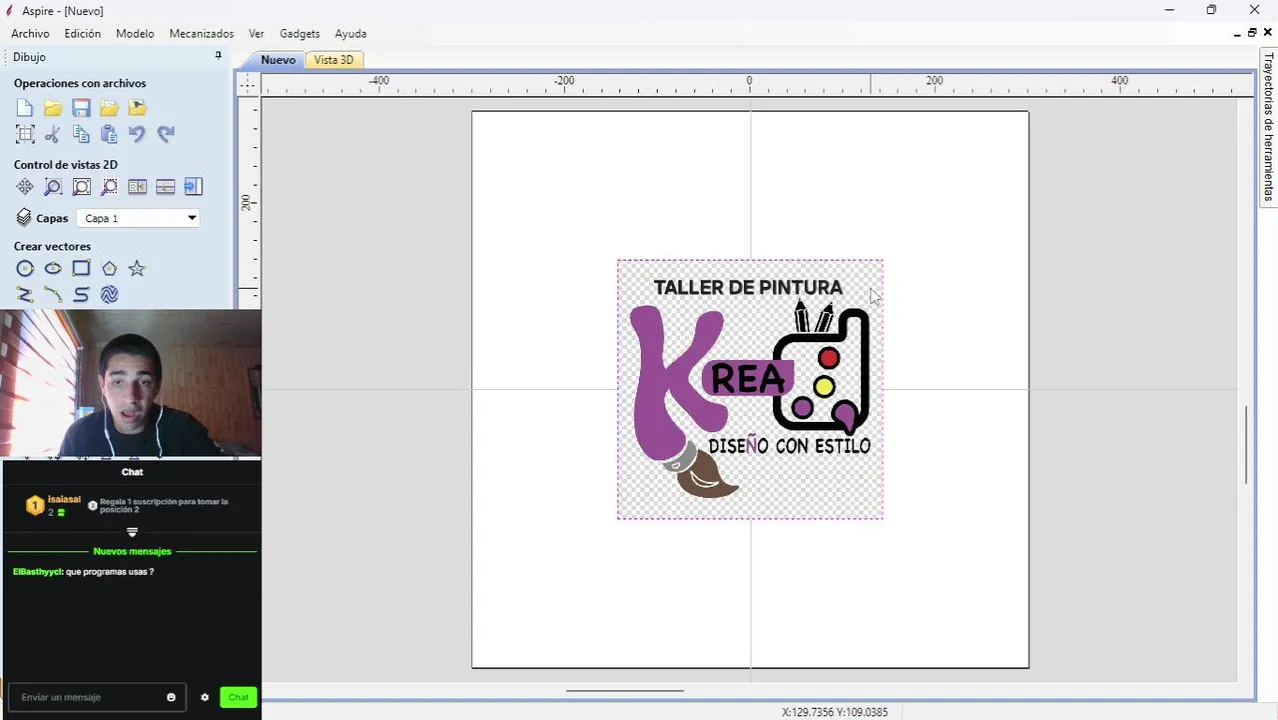
Task: Select the Draw rectangle tool
Action: click(x=81, y=268)
